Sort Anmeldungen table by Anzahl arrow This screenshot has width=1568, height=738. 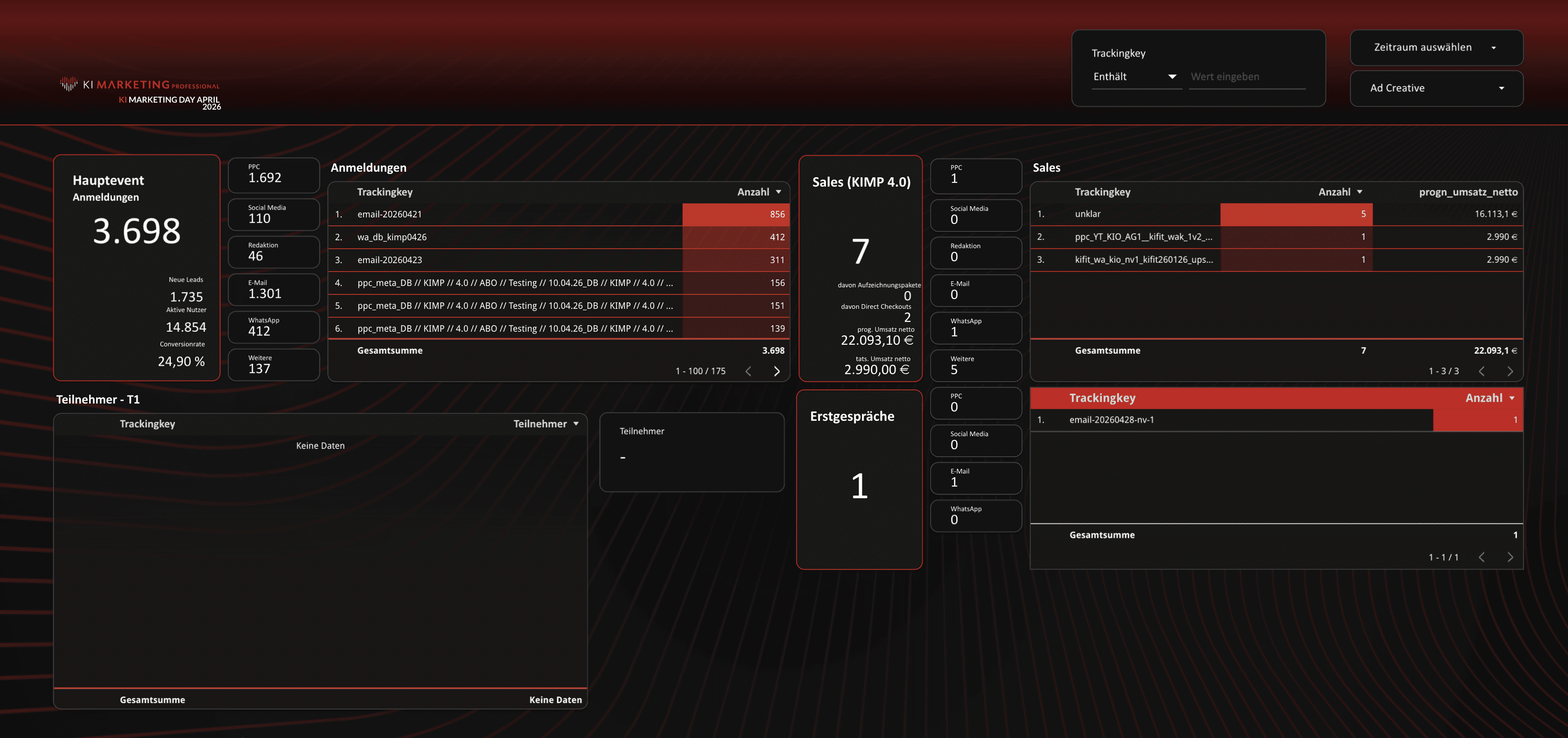pyautogui.click(x=778, y=192)
